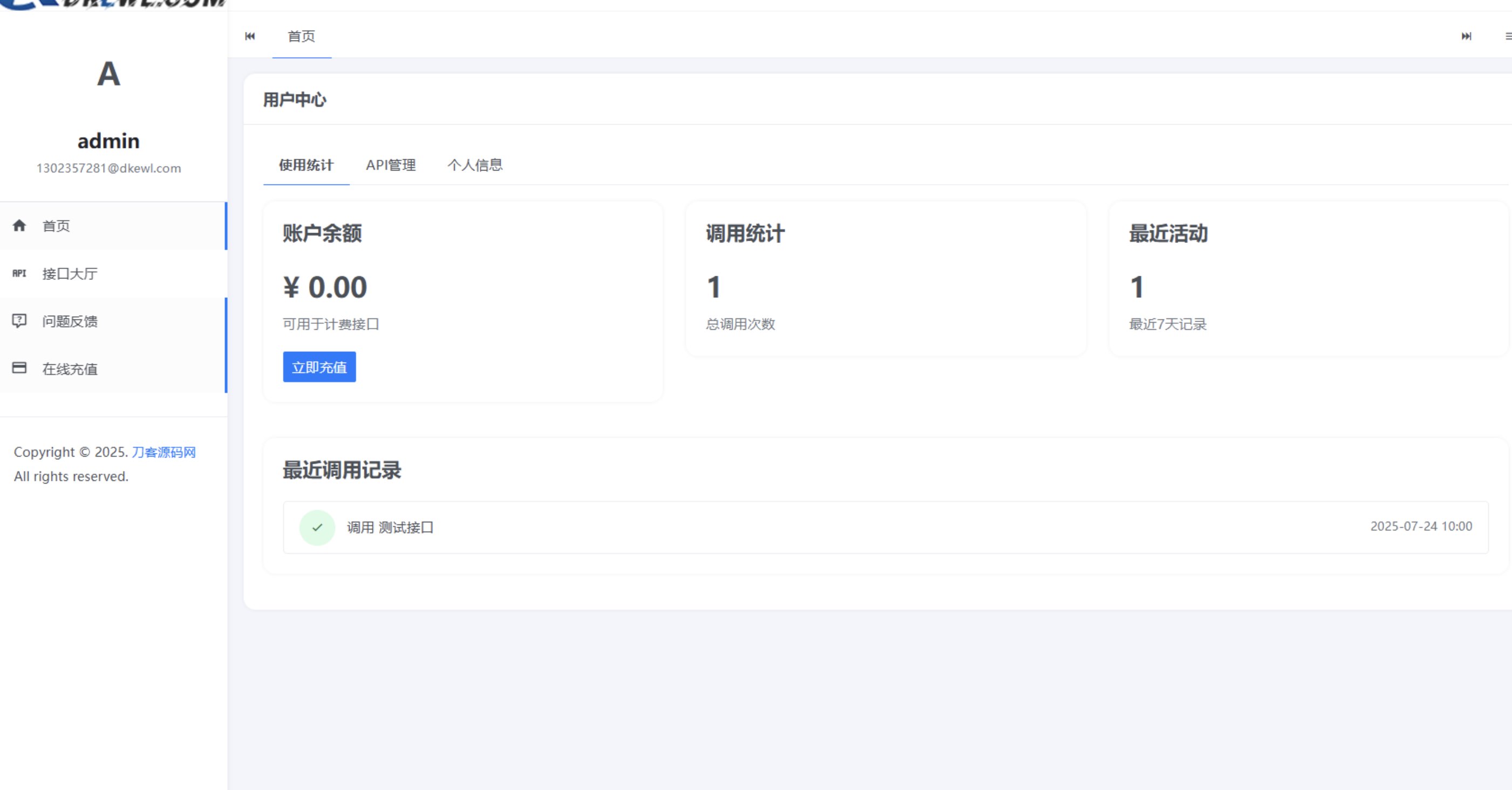Go to 接口大厅 in the sidebar

70,274
